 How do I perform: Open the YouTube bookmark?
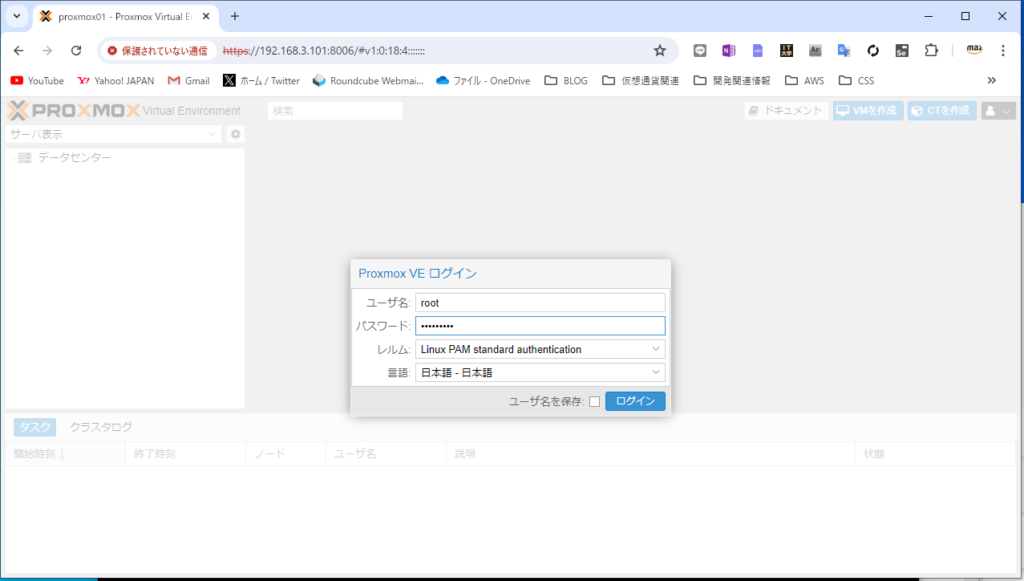(x=37, y=80)
